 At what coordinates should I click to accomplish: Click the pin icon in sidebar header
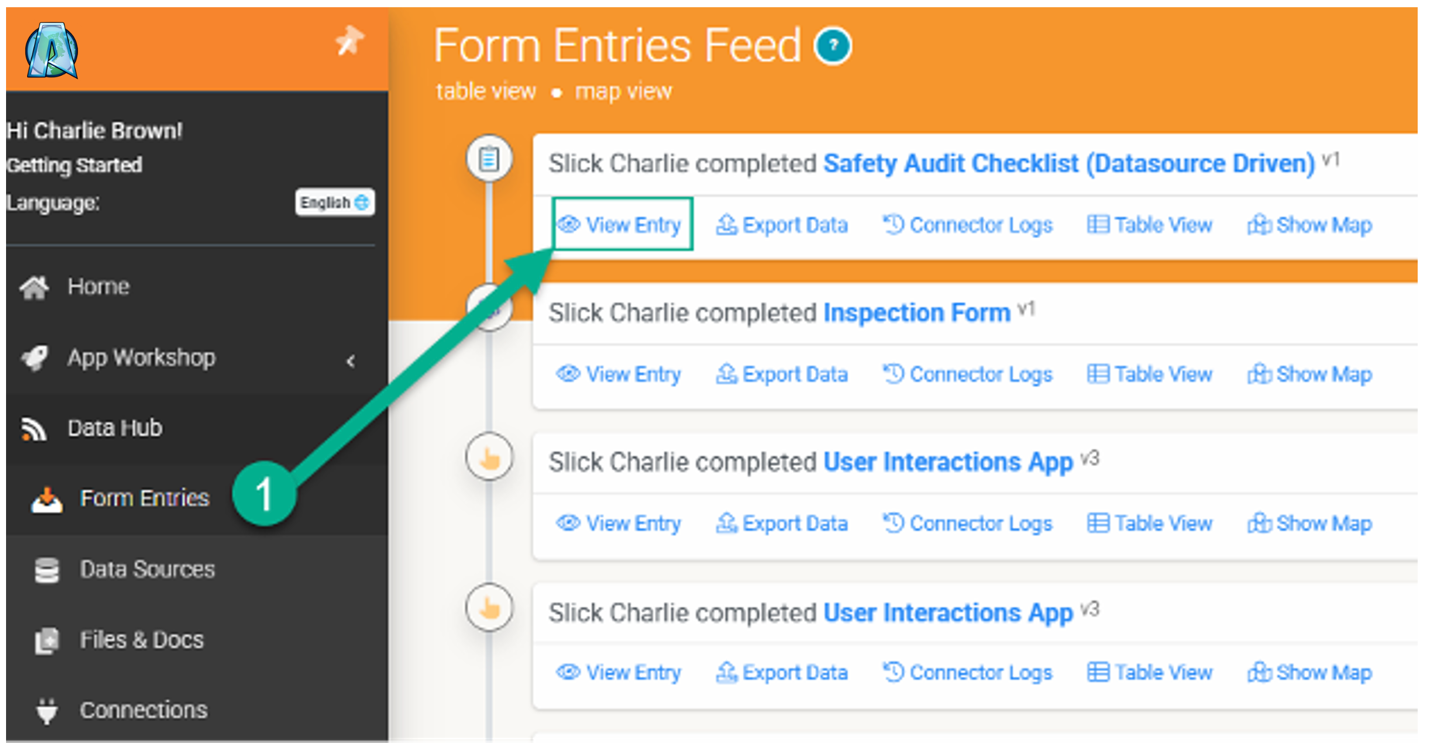coord(348,41)
